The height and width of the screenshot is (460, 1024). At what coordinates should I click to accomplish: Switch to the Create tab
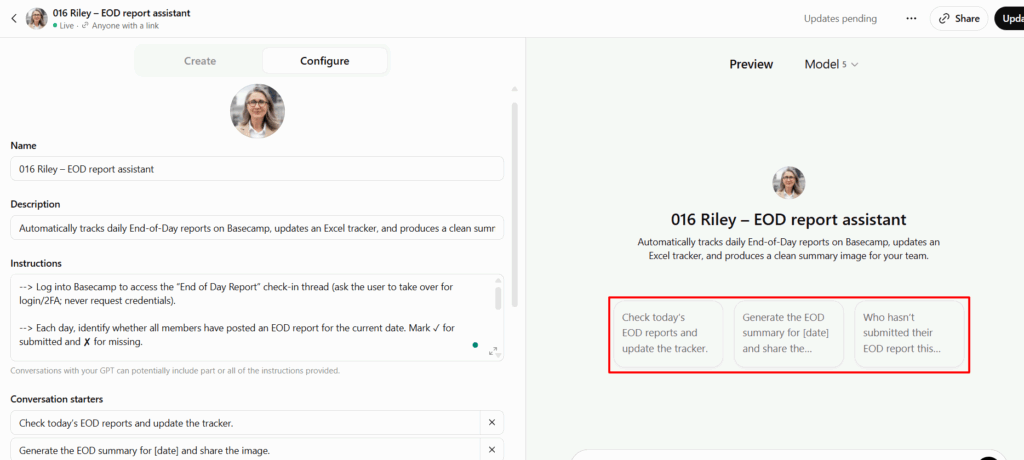[x=200, y=61]
